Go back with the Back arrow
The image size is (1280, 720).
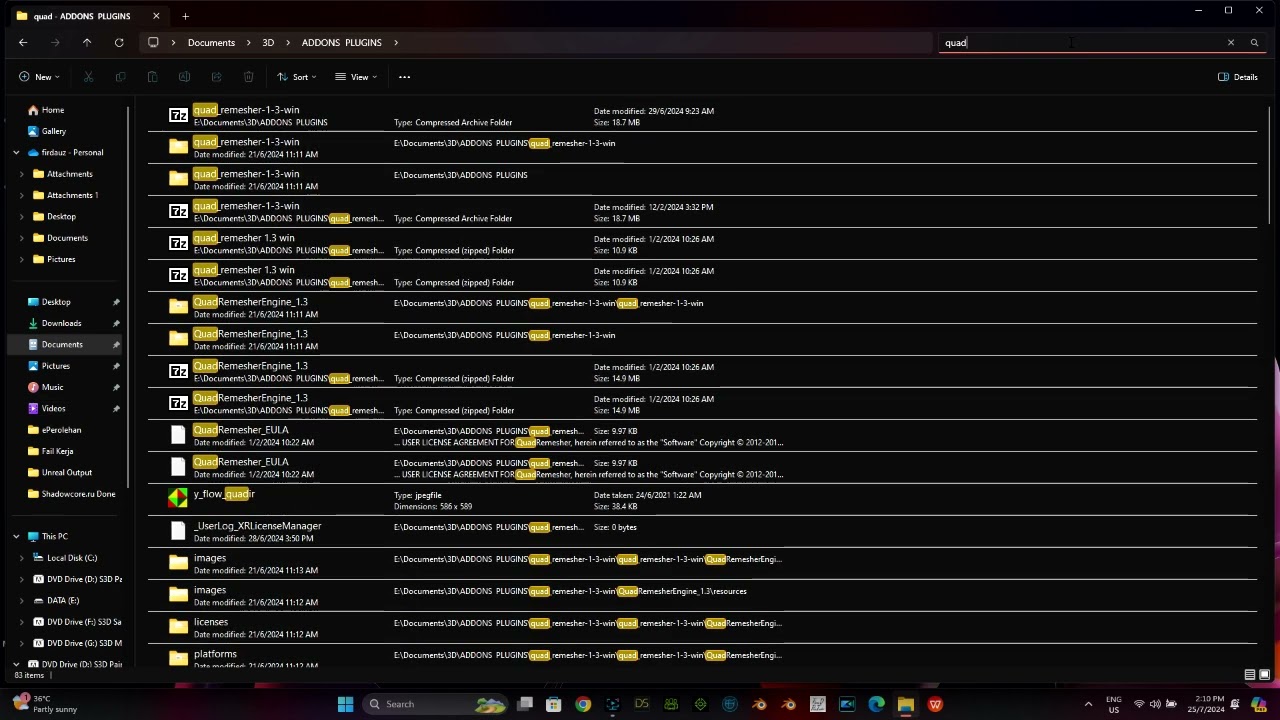click(23, 43)
